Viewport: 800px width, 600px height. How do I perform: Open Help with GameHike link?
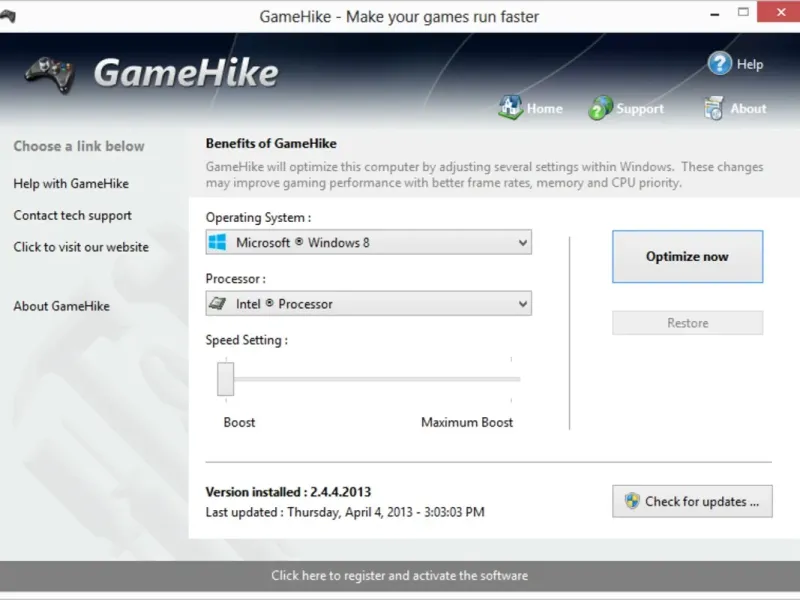click(x=71, y=184)
